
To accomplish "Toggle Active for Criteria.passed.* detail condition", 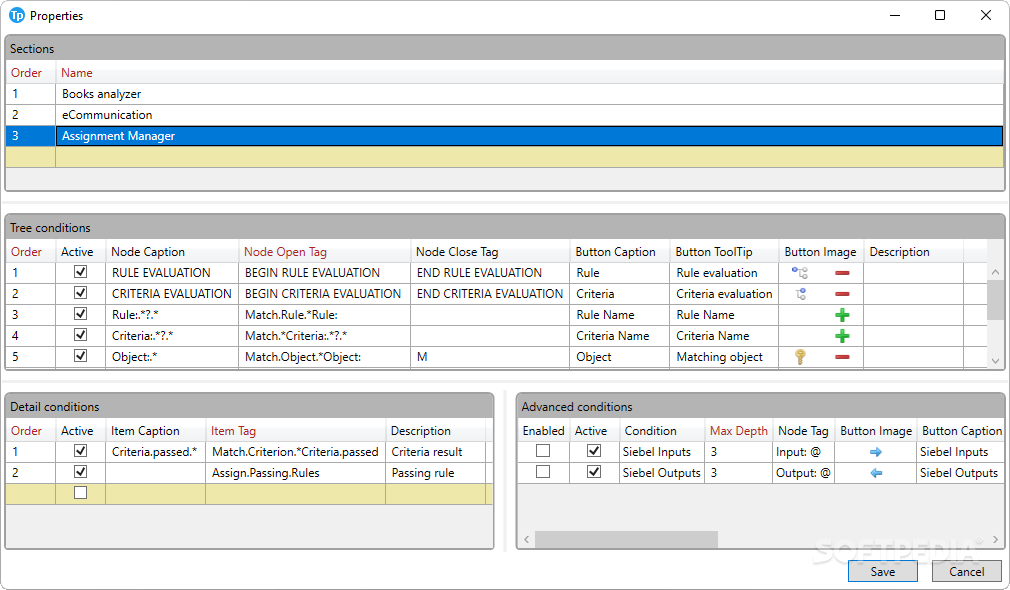I will (x=81, y=451).
